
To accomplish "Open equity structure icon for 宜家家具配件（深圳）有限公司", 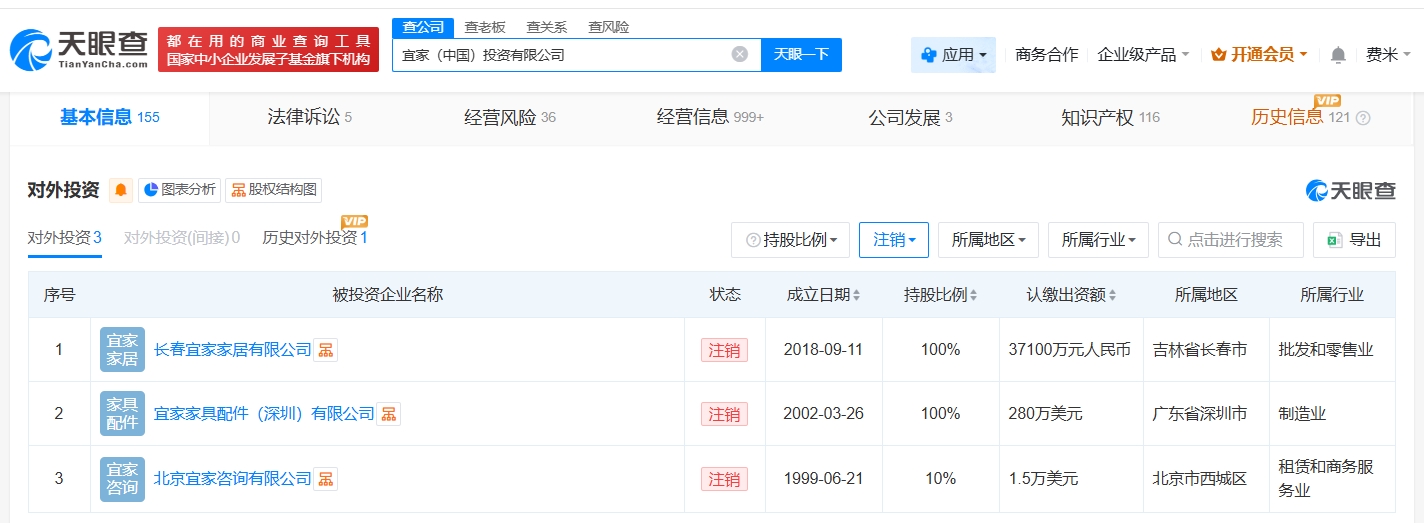I will (389, 414).
